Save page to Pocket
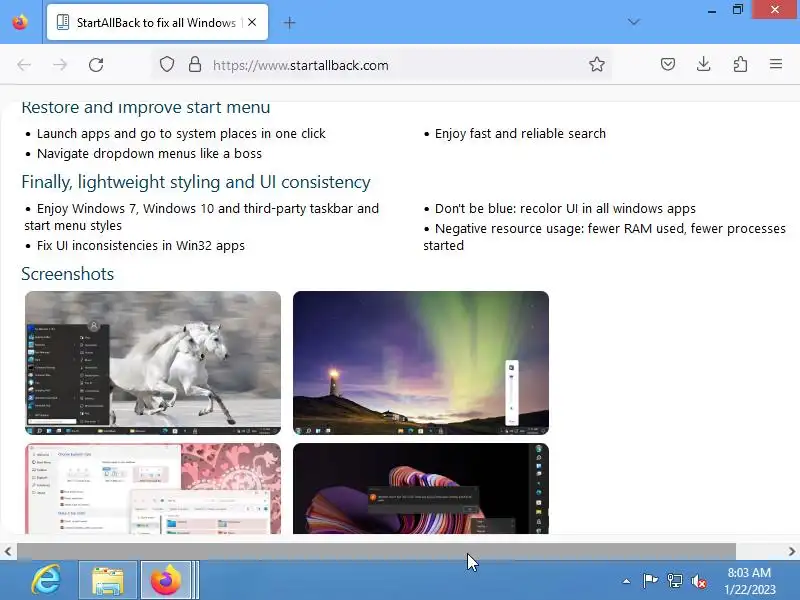 [x=668, y=64]
